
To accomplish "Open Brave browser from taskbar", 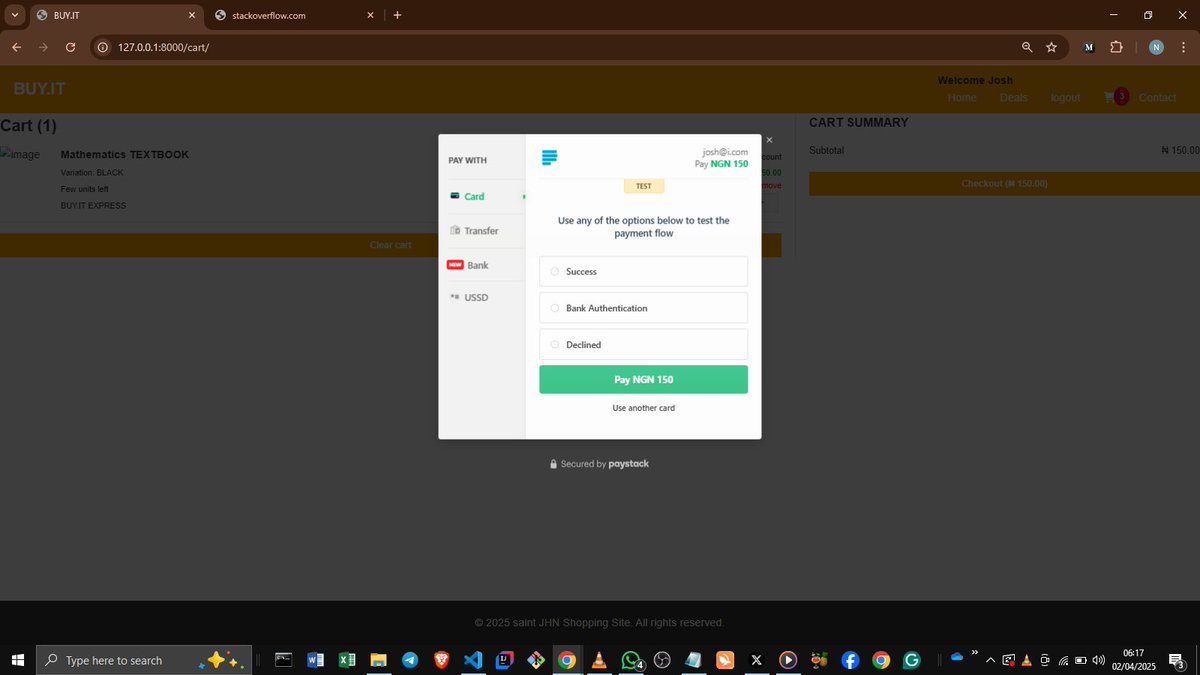I will (441, 660).
